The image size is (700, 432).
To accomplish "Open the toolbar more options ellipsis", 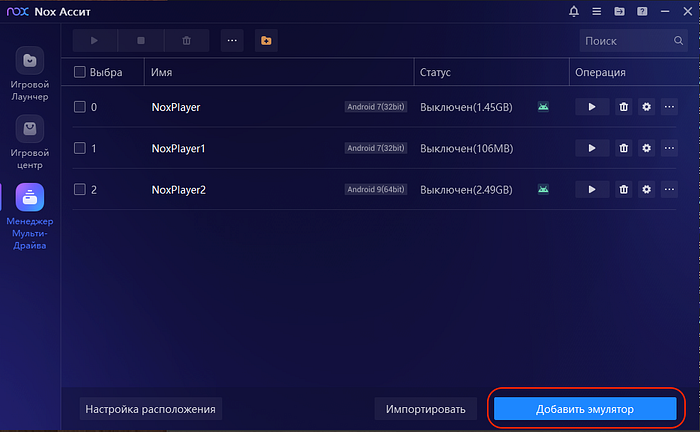I will [232, 41].
